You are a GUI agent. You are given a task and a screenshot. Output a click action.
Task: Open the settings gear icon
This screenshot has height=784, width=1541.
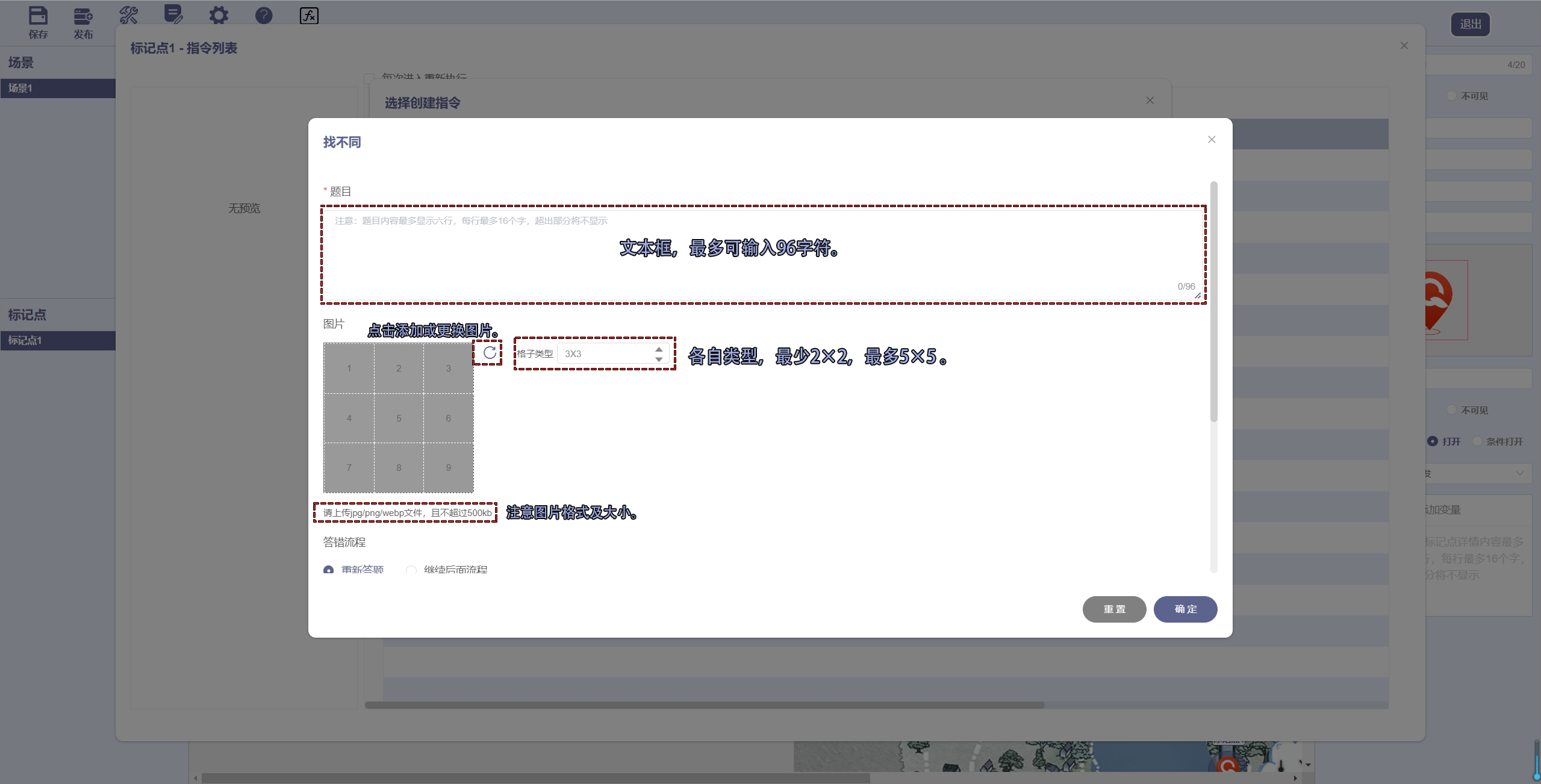(219, 15)
